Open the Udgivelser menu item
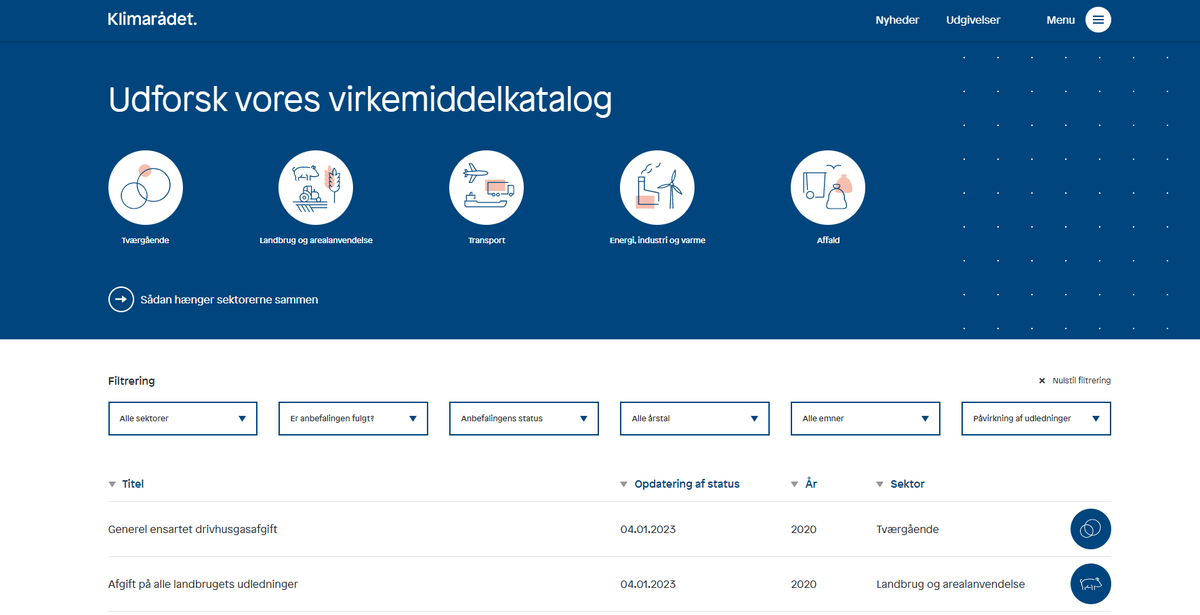This screenshot has height=615, width=1200. pos(972,19)
